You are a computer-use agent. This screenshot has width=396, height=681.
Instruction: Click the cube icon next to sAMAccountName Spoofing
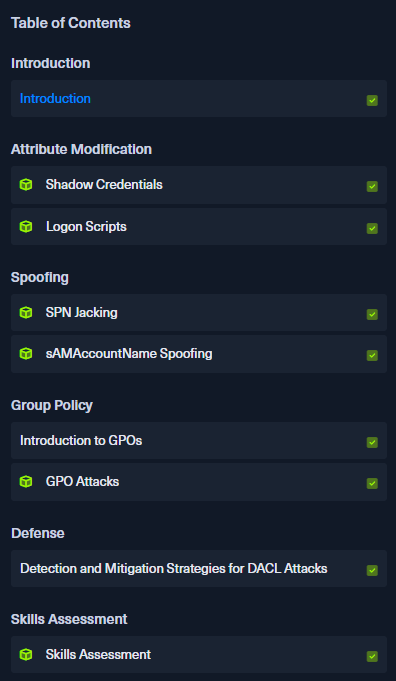coord(26,354)
